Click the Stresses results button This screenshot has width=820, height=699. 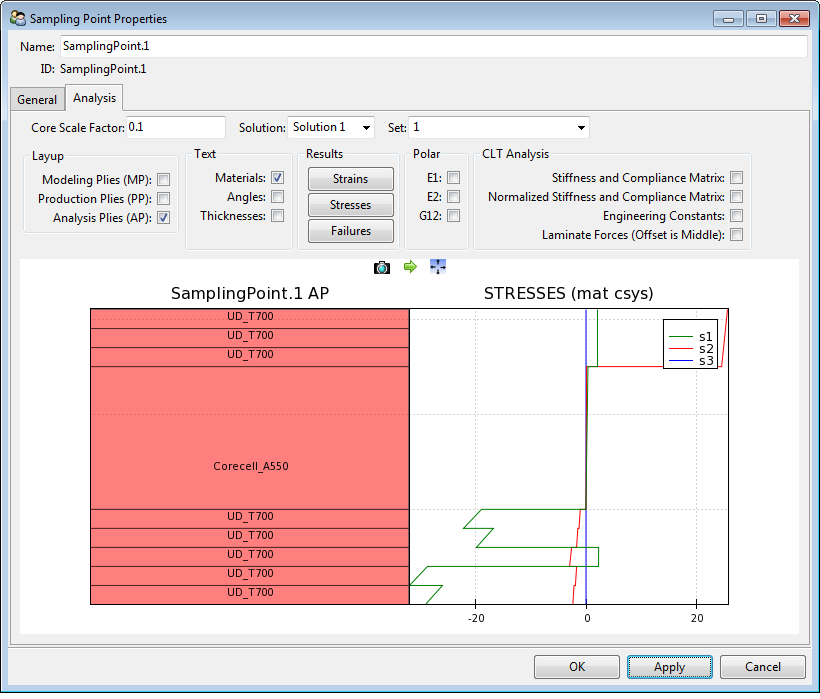pos(350,205)
